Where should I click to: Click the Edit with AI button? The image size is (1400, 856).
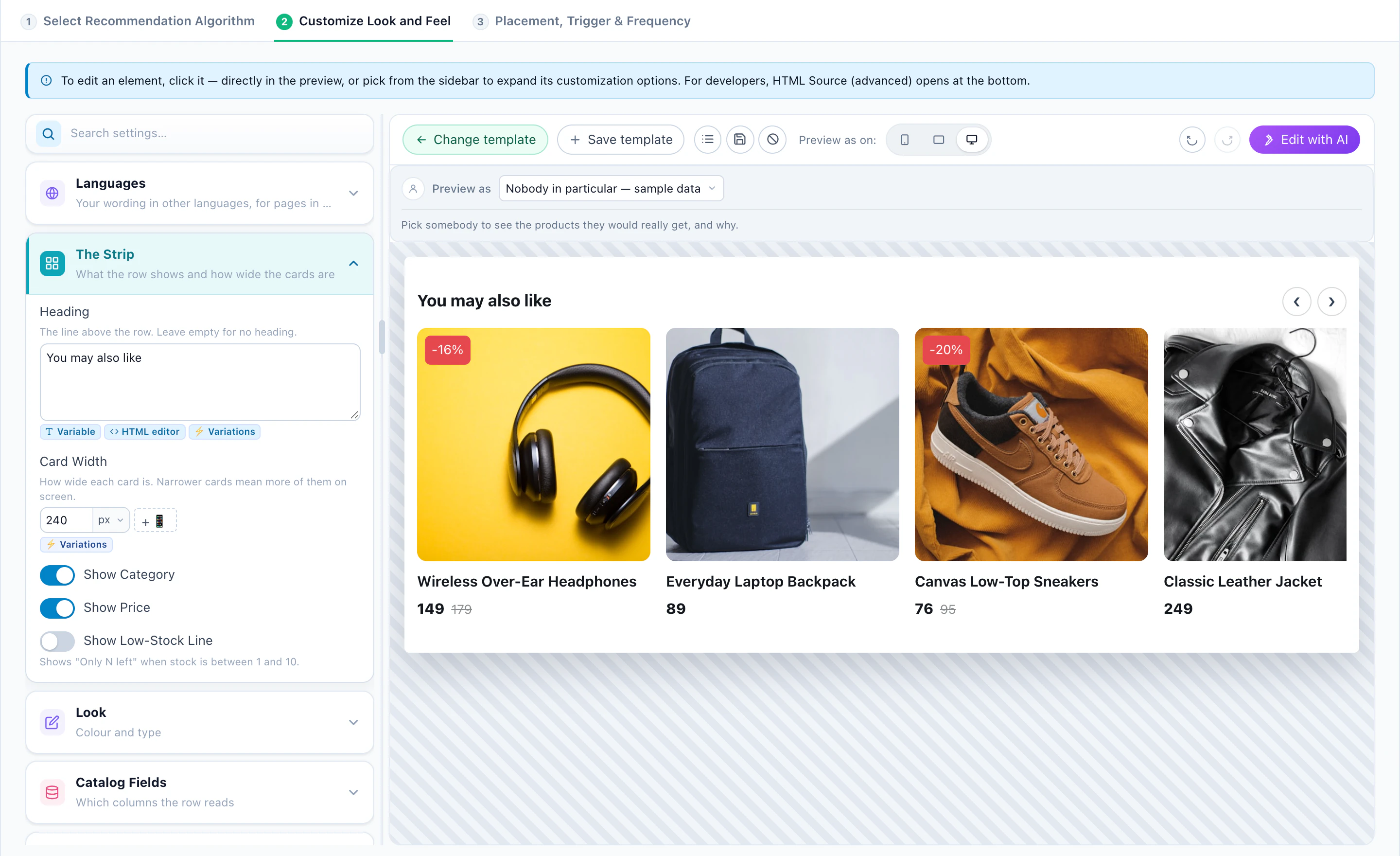point(1305,140)
